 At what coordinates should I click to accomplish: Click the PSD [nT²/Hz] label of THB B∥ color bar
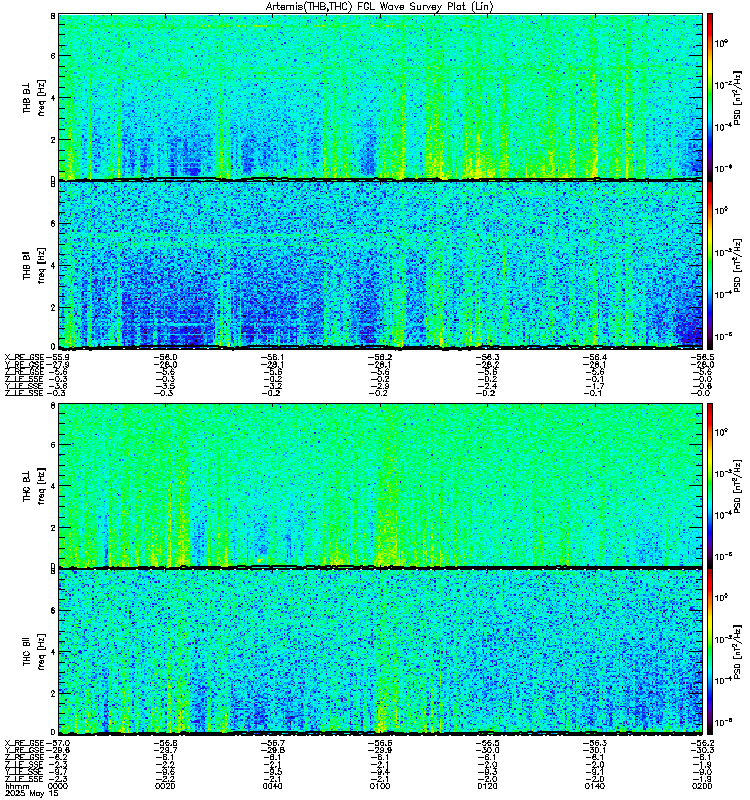[737, 265]
